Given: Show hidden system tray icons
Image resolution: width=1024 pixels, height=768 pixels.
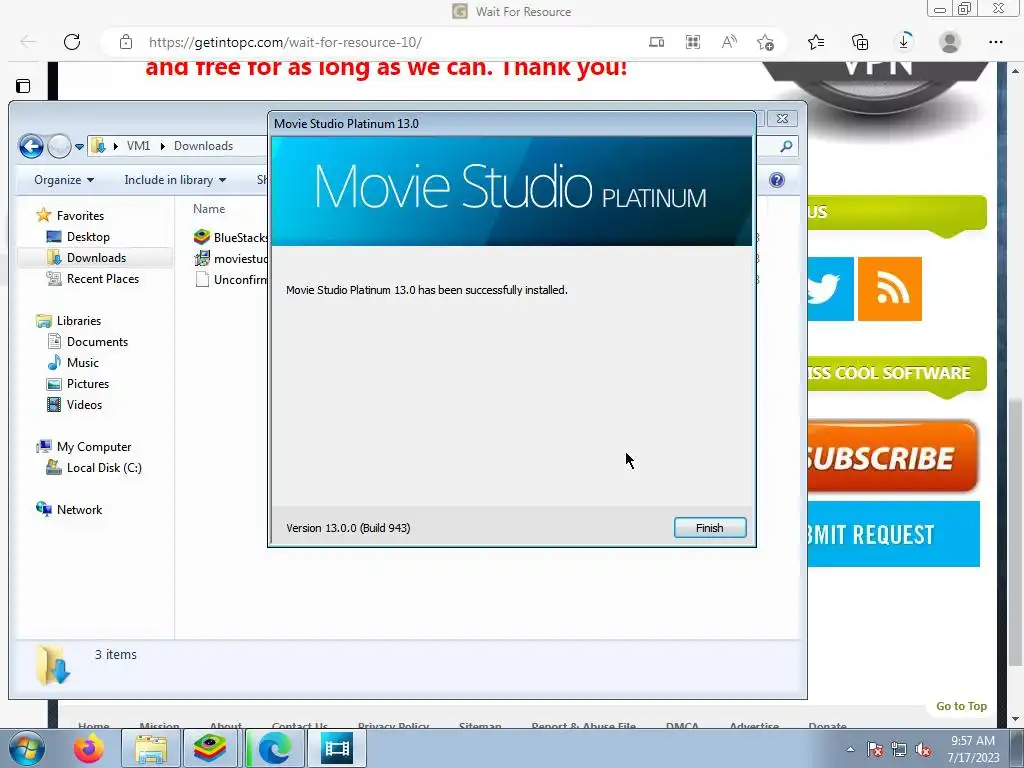Looking at the screenshot, I should tap(850, 749).
